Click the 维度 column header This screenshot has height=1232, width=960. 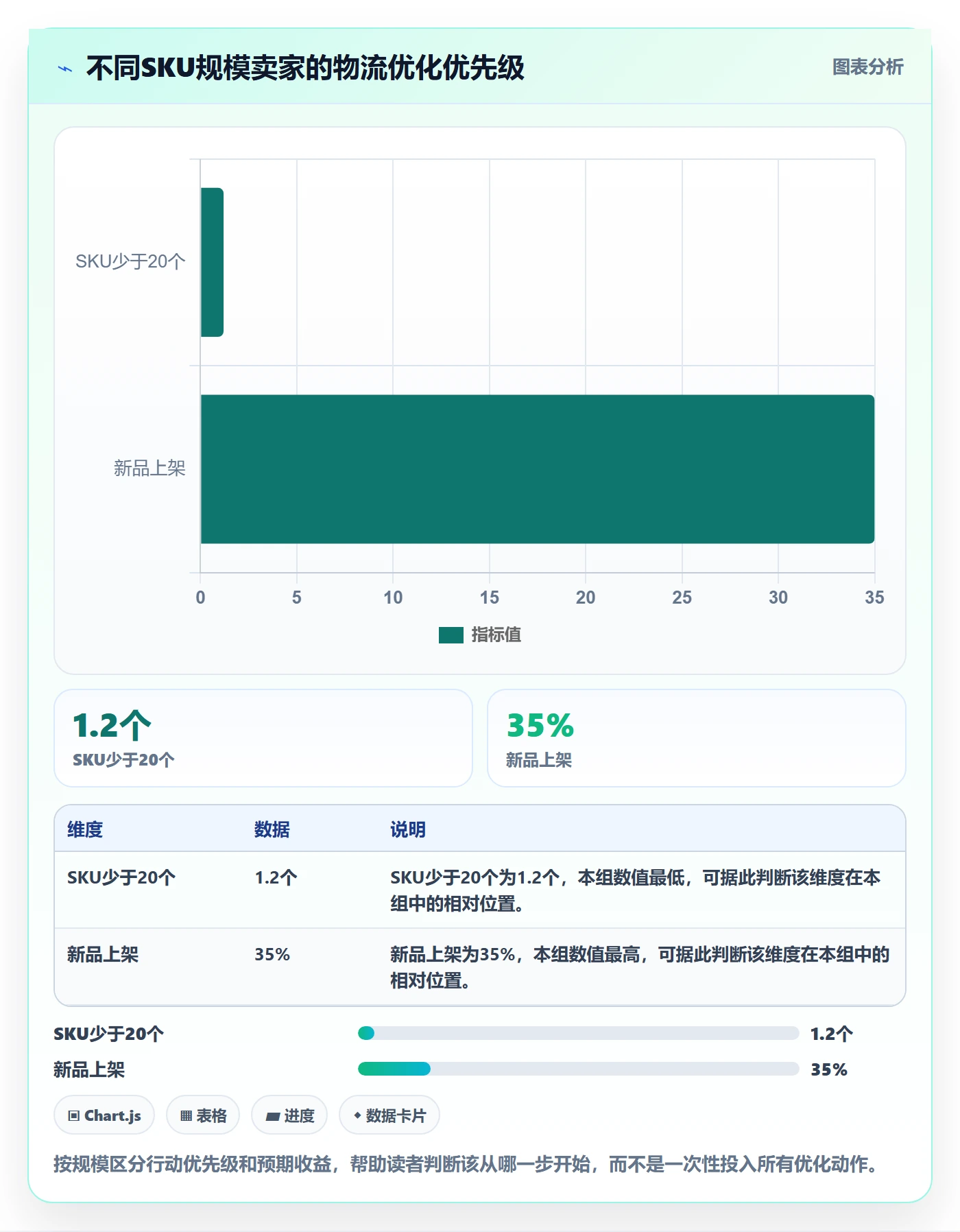coord(85,829)
